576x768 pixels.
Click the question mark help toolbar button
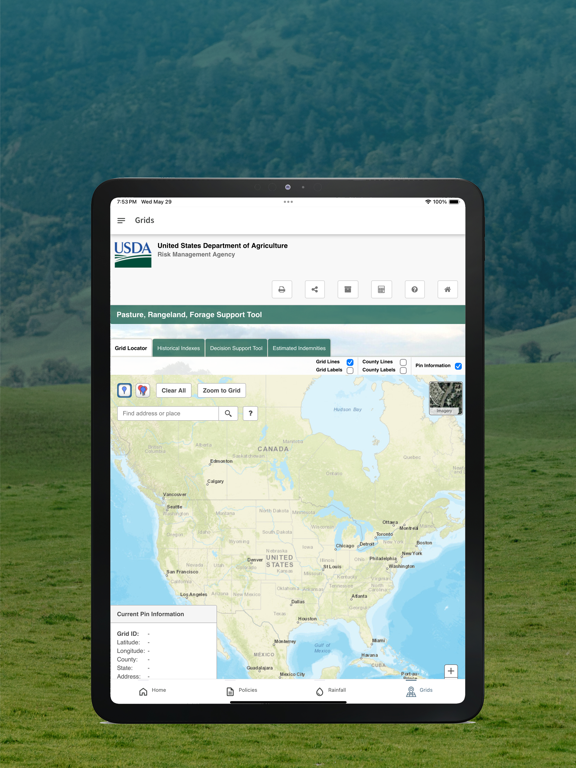click(414, 289)
